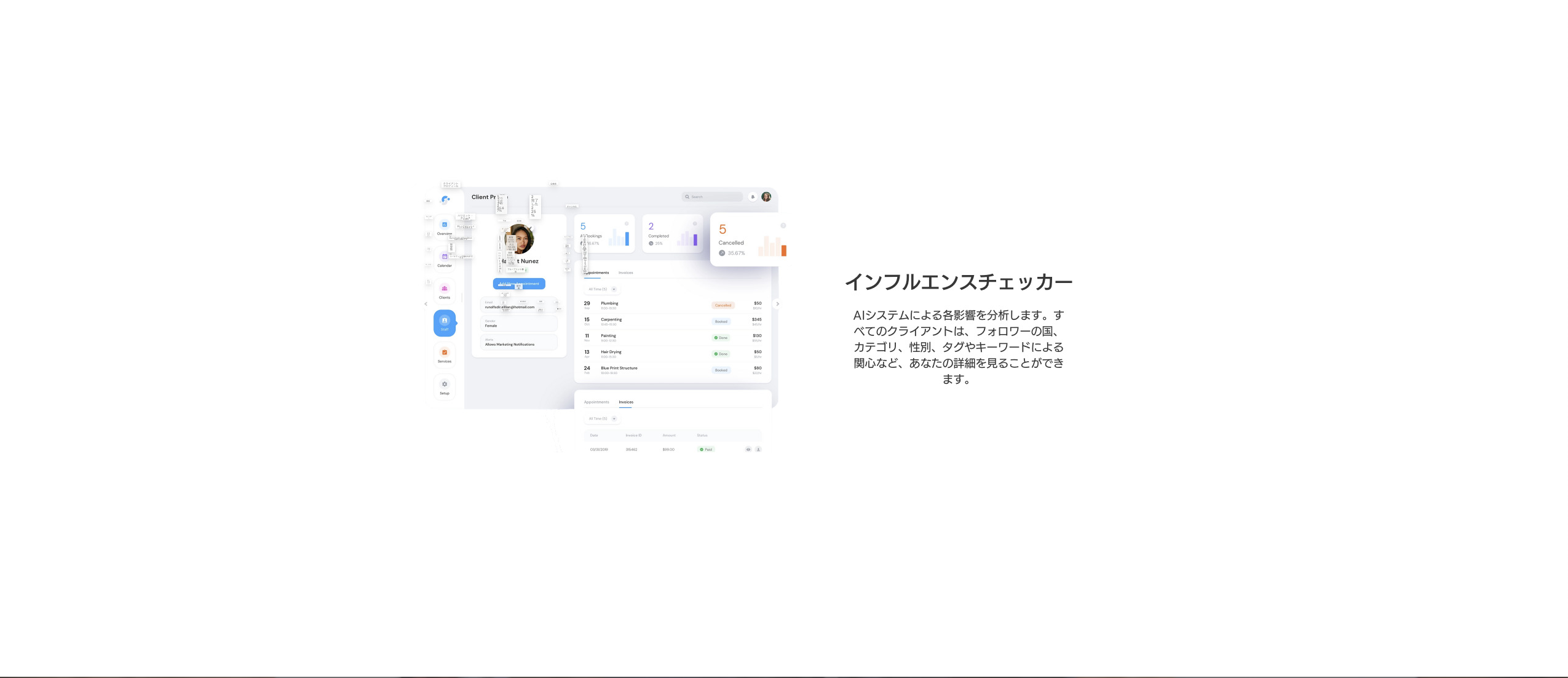1568x678 pixels.
Task: Toggle the eye icon on invoice row
Action: 748,450
